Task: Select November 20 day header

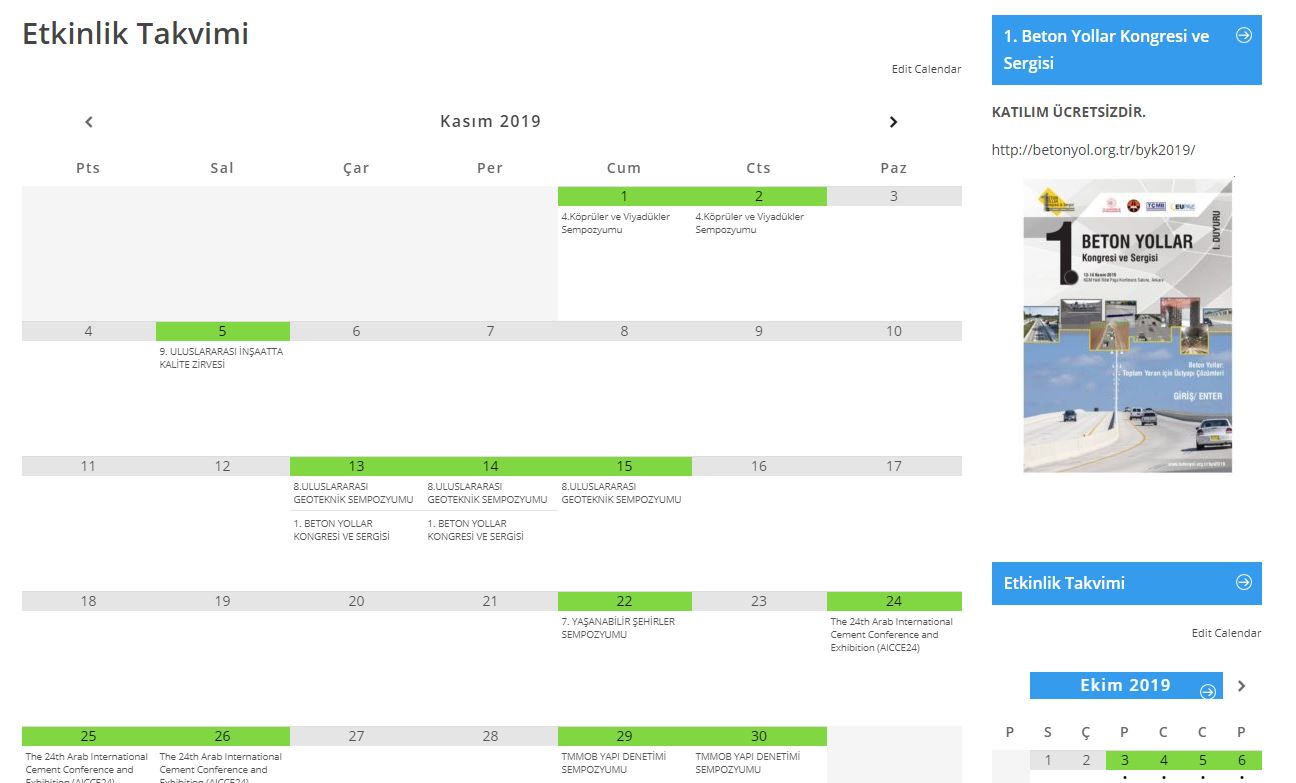Action: [x=357, y=601]
